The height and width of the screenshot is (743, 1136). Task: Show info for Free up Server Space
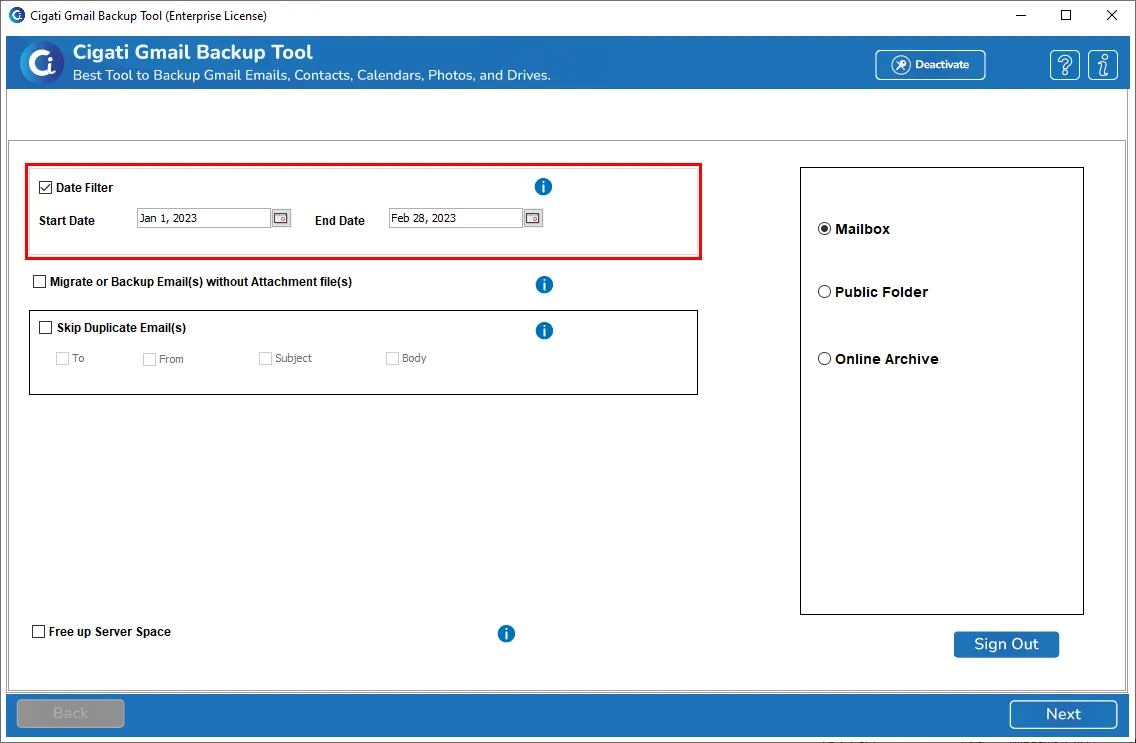pyautogui.click(x=506, y=634)
